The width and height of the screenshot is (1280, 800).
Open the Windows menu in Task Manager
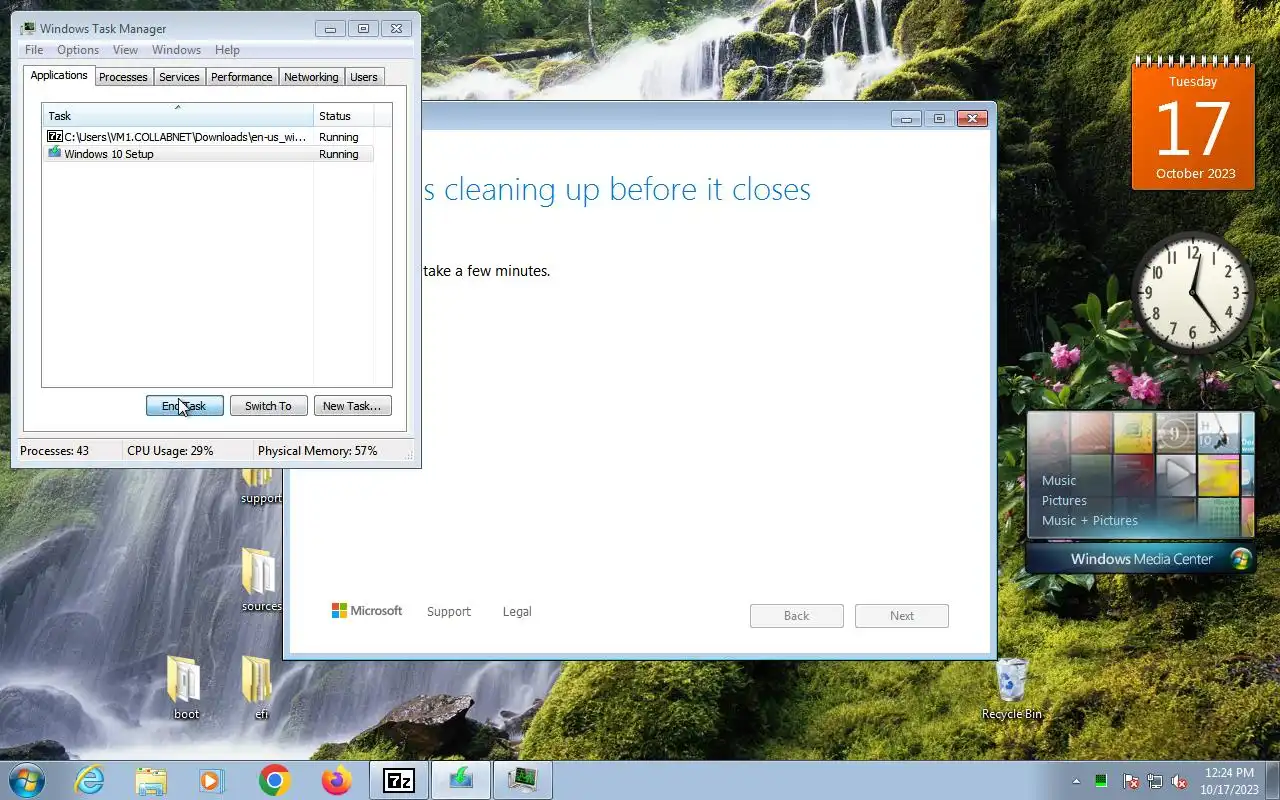176,50
